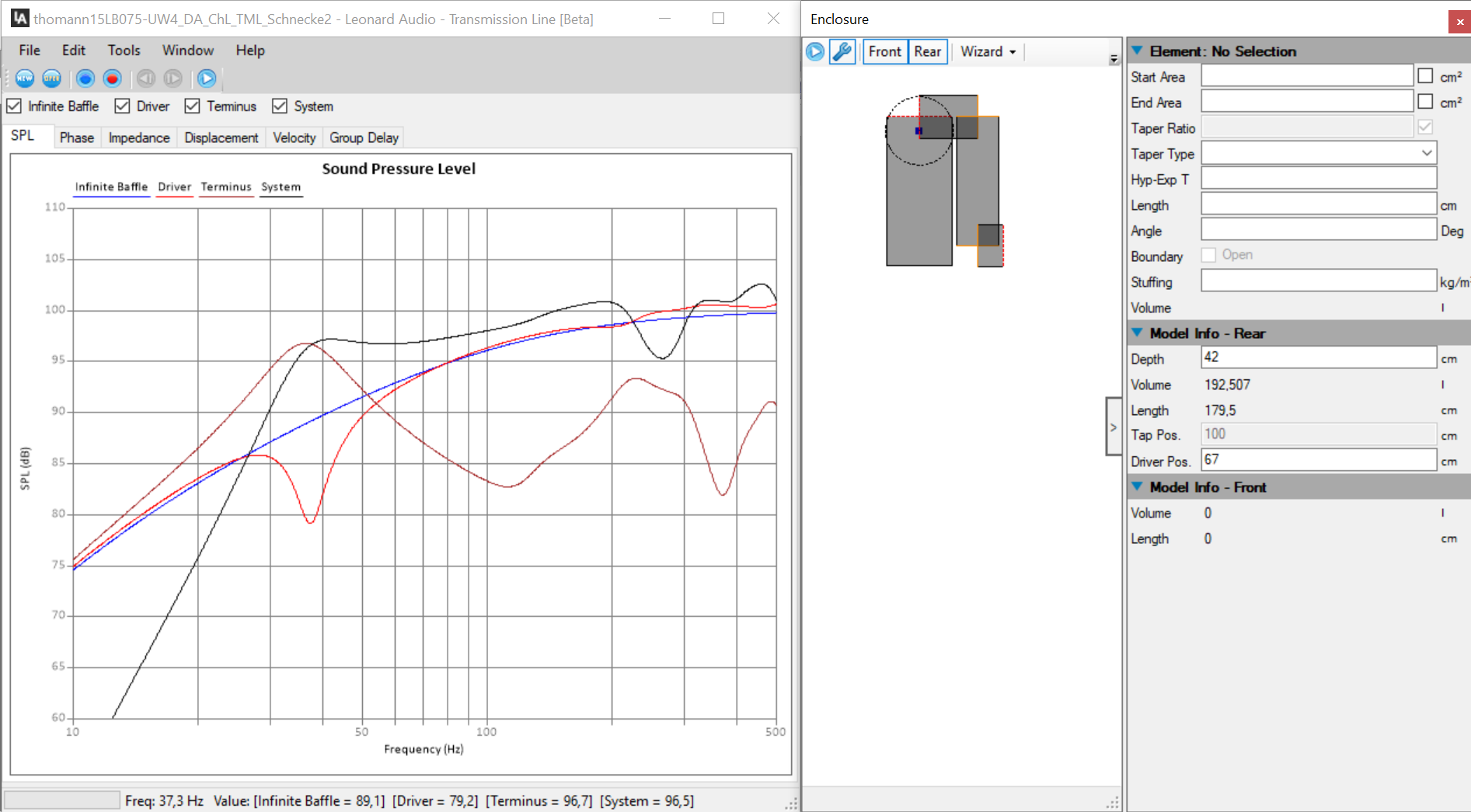Screen dimensions: 1471x812
Task: Toggle the wrench tool in Enclosure toolbar
Action: pos(842,52)
